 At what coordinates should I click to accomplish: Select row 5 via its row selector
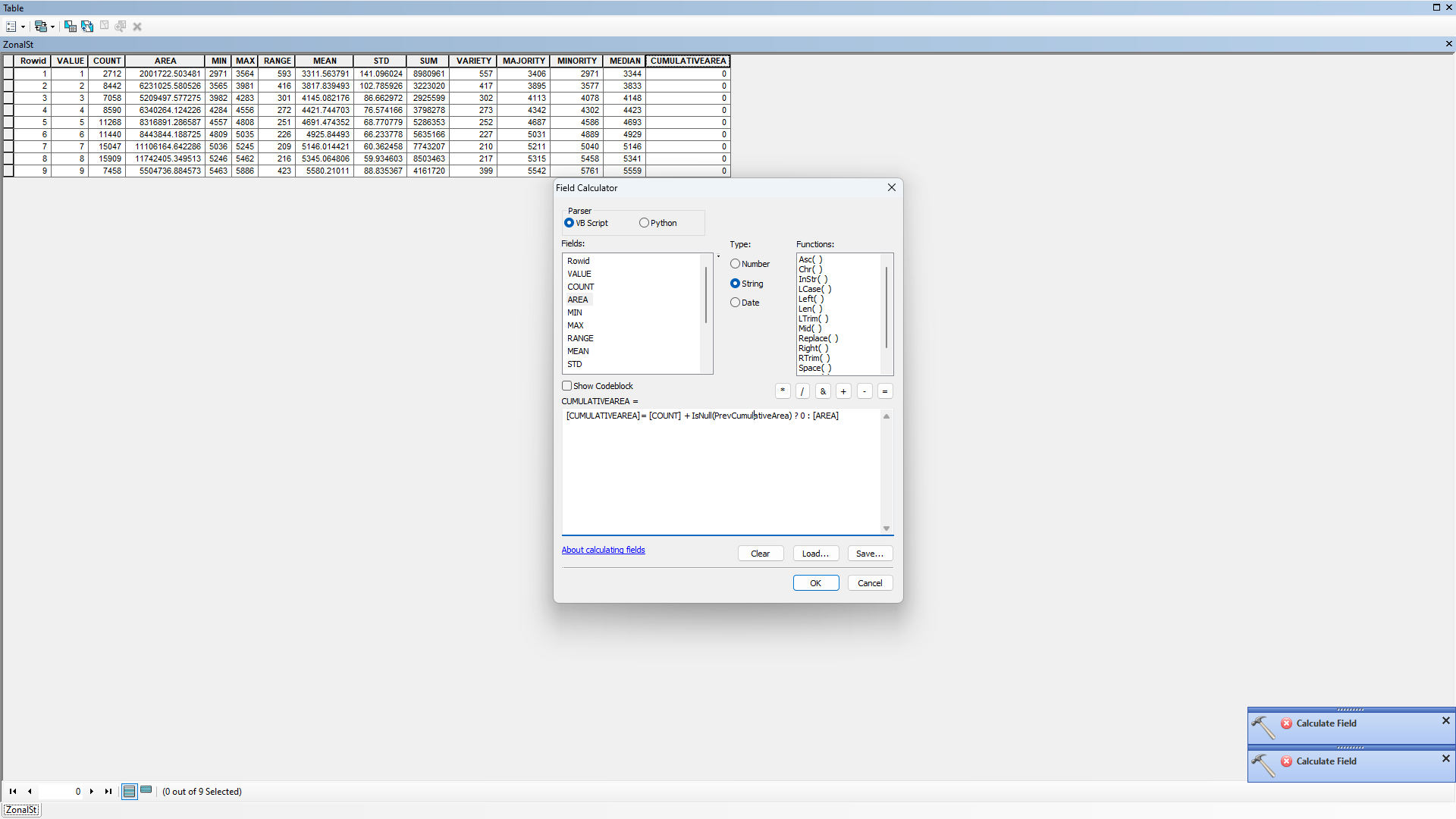[8, 122]
